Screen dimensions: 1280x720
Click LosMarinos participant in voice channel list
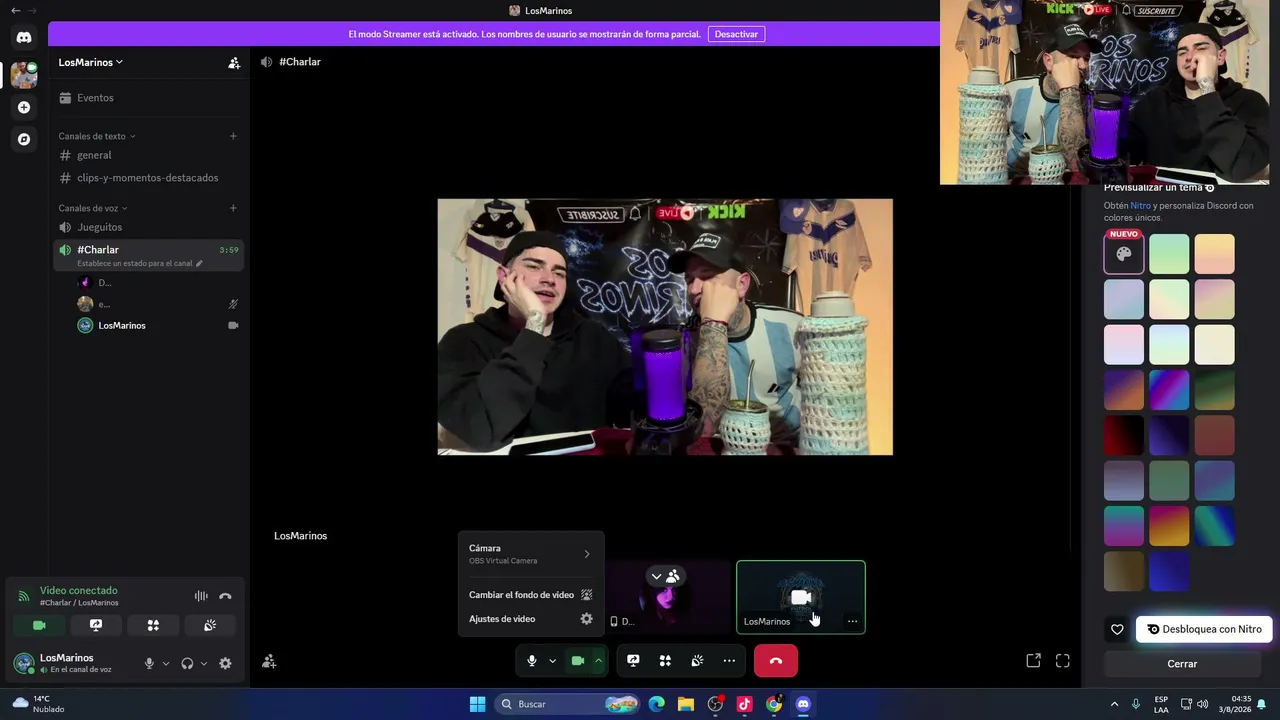click(158, 326)
